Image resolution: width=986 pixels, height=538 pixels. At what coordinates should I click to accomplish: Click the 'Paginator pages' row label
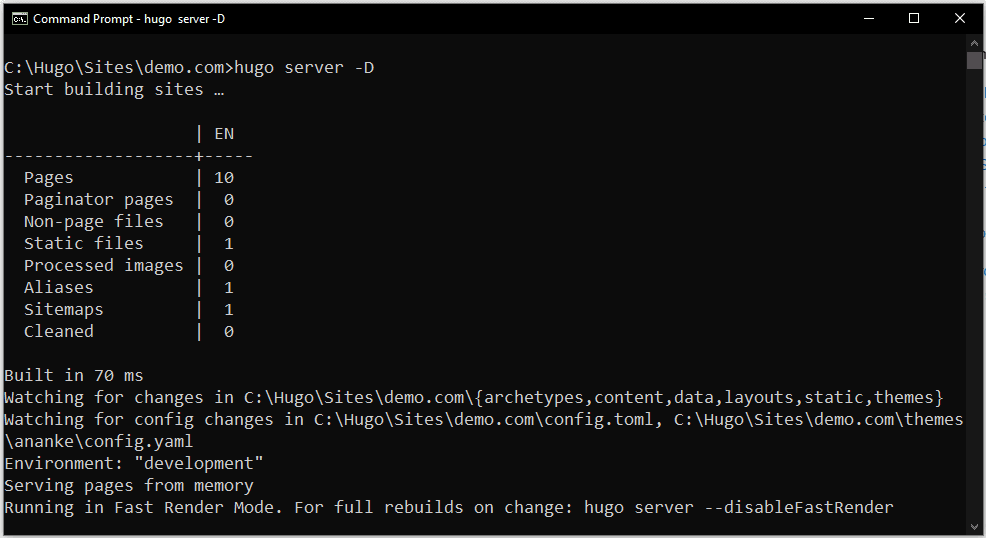point(98,199)
